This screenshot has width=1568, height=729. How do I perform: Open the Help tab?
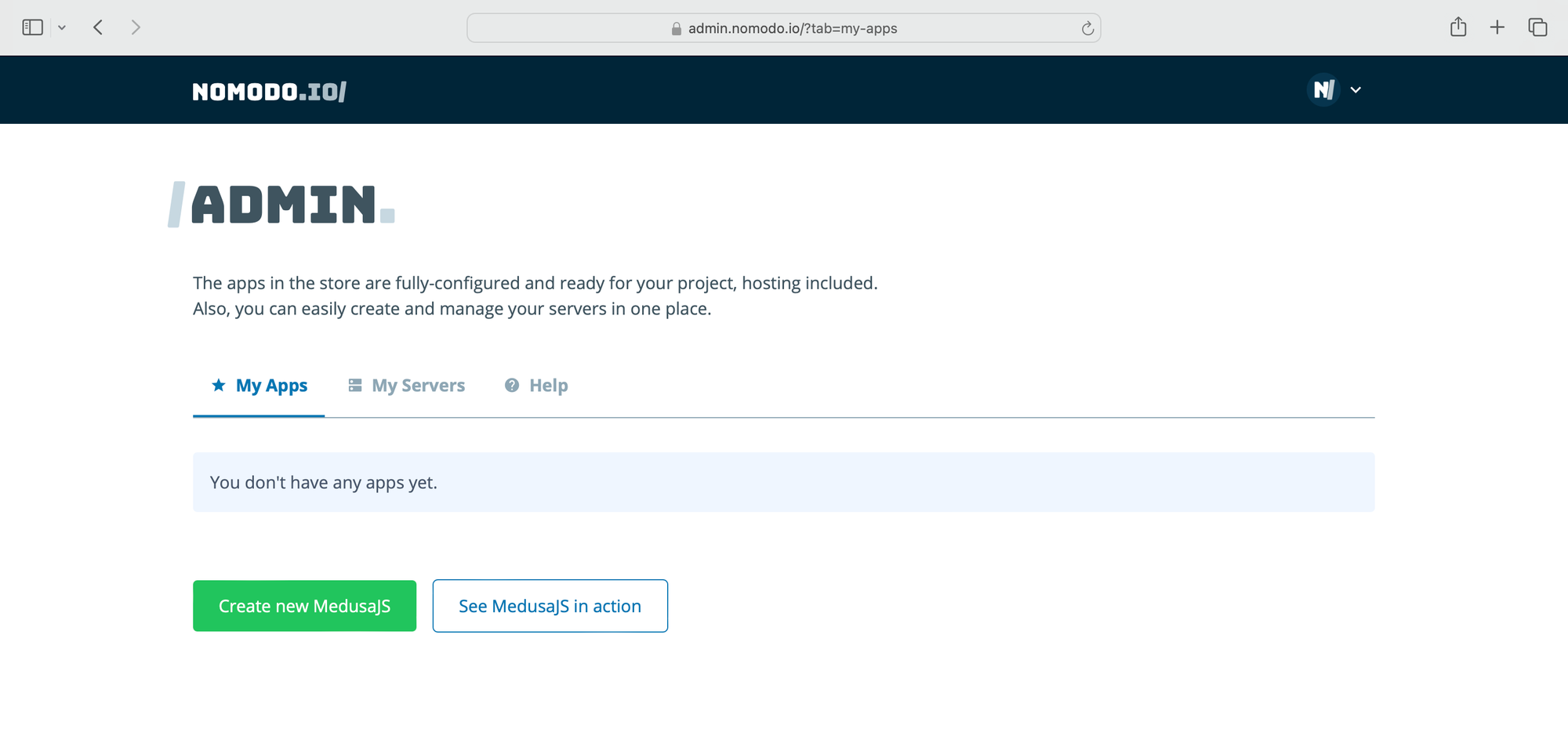tap(536, 386)
